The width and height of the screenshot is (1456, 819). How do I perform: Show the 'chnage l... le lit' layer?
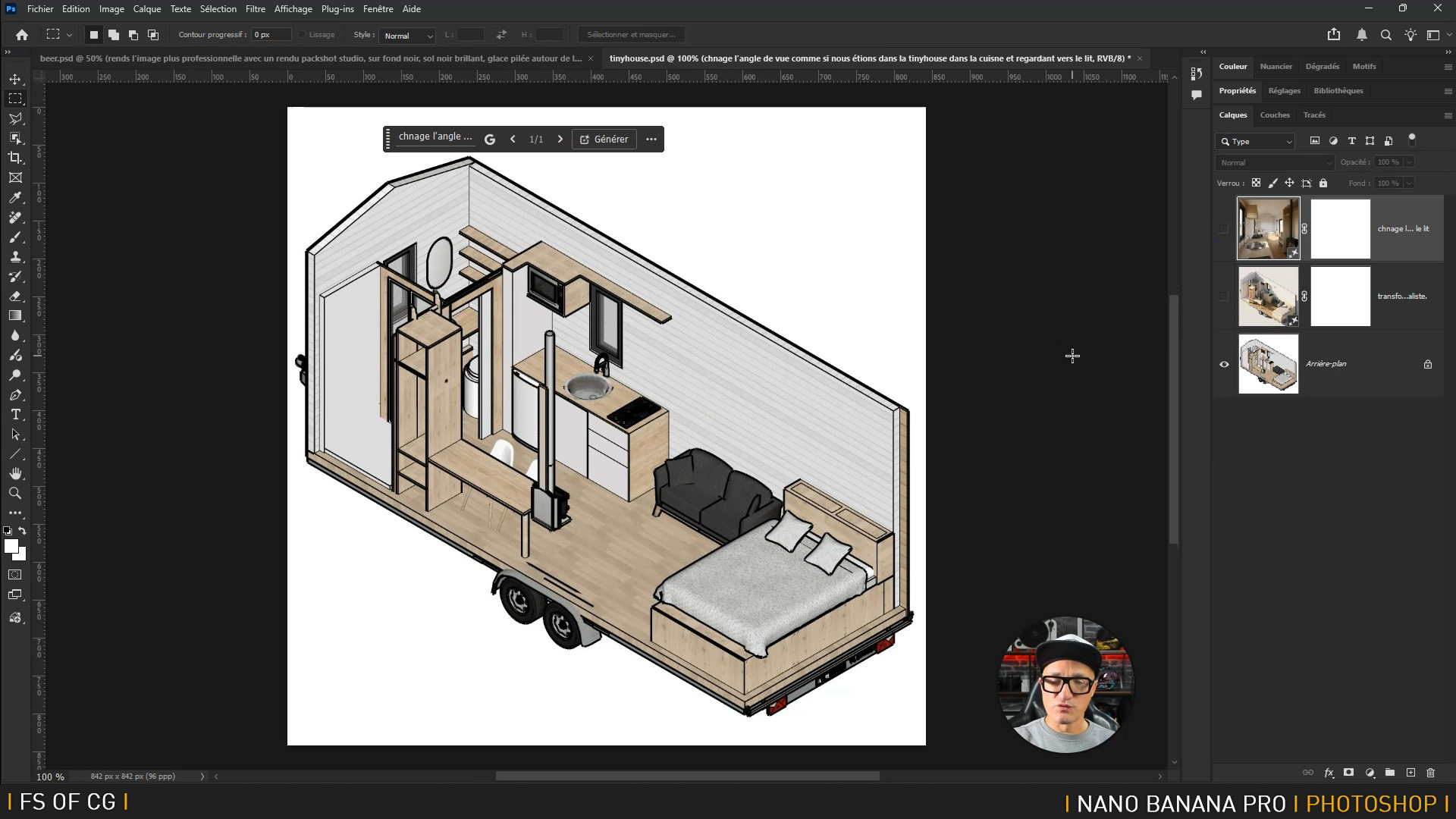point(1224,228)
